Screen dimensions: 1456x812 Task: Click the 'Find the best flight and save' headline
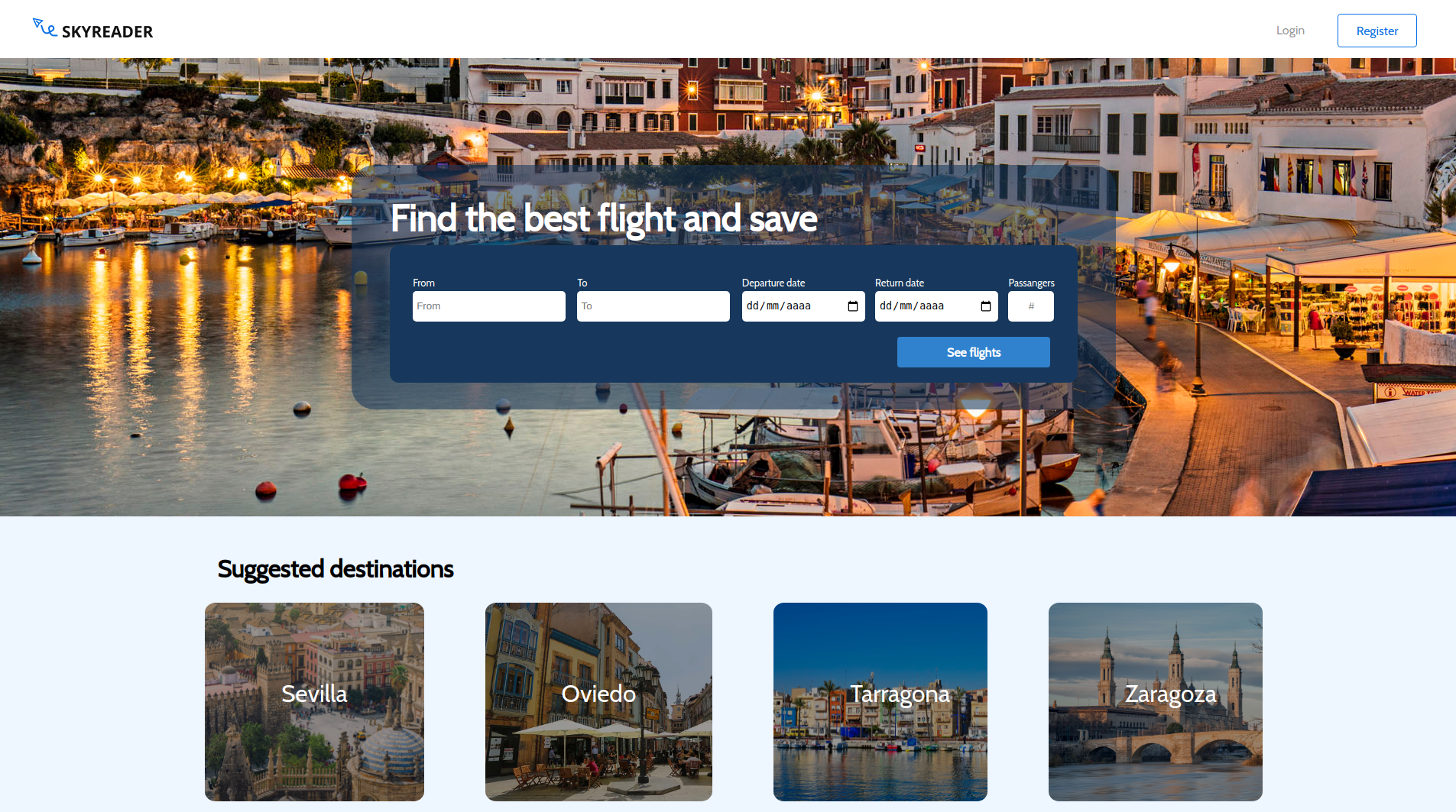click(x=604, y=218)
